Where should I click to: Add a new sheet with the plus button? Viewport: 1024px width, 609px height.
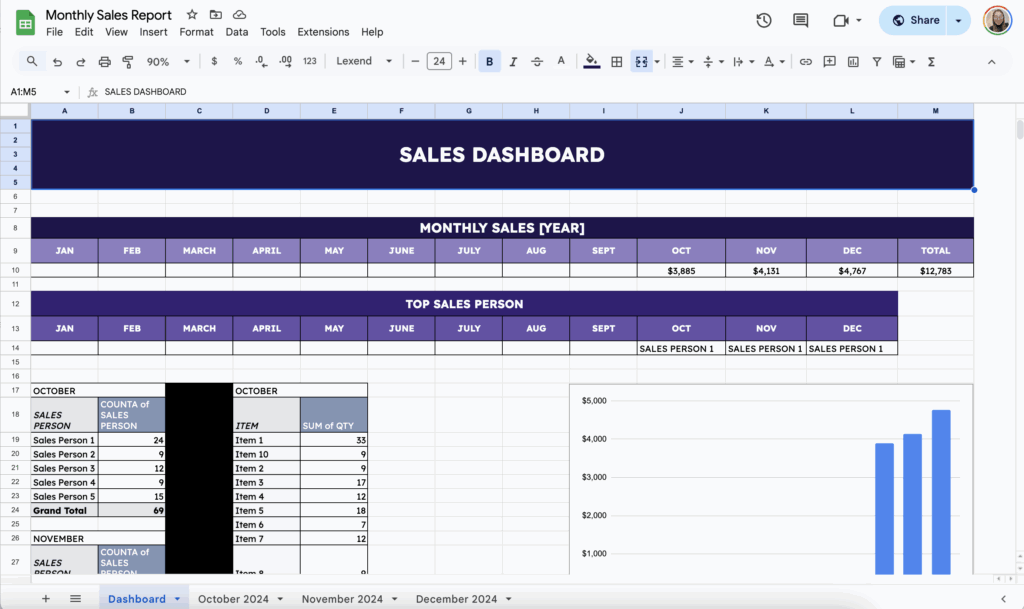[45, 598]
